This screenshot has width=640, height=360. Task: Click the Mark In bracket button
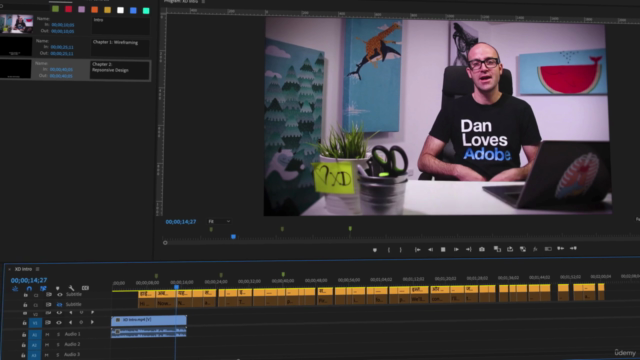[389, 250]
